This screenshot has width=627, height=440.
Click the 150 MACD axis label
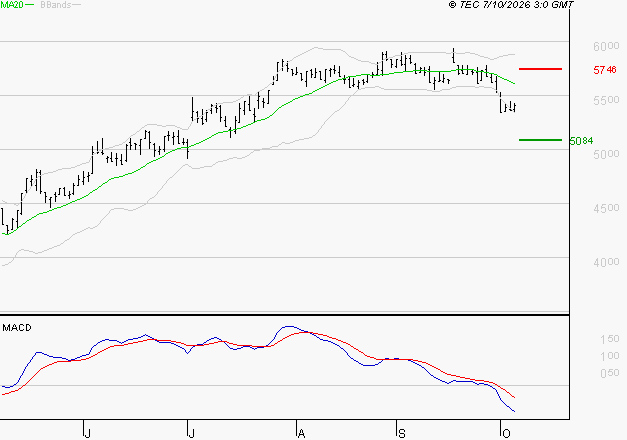pyautogui.click(x=610, y=339)
